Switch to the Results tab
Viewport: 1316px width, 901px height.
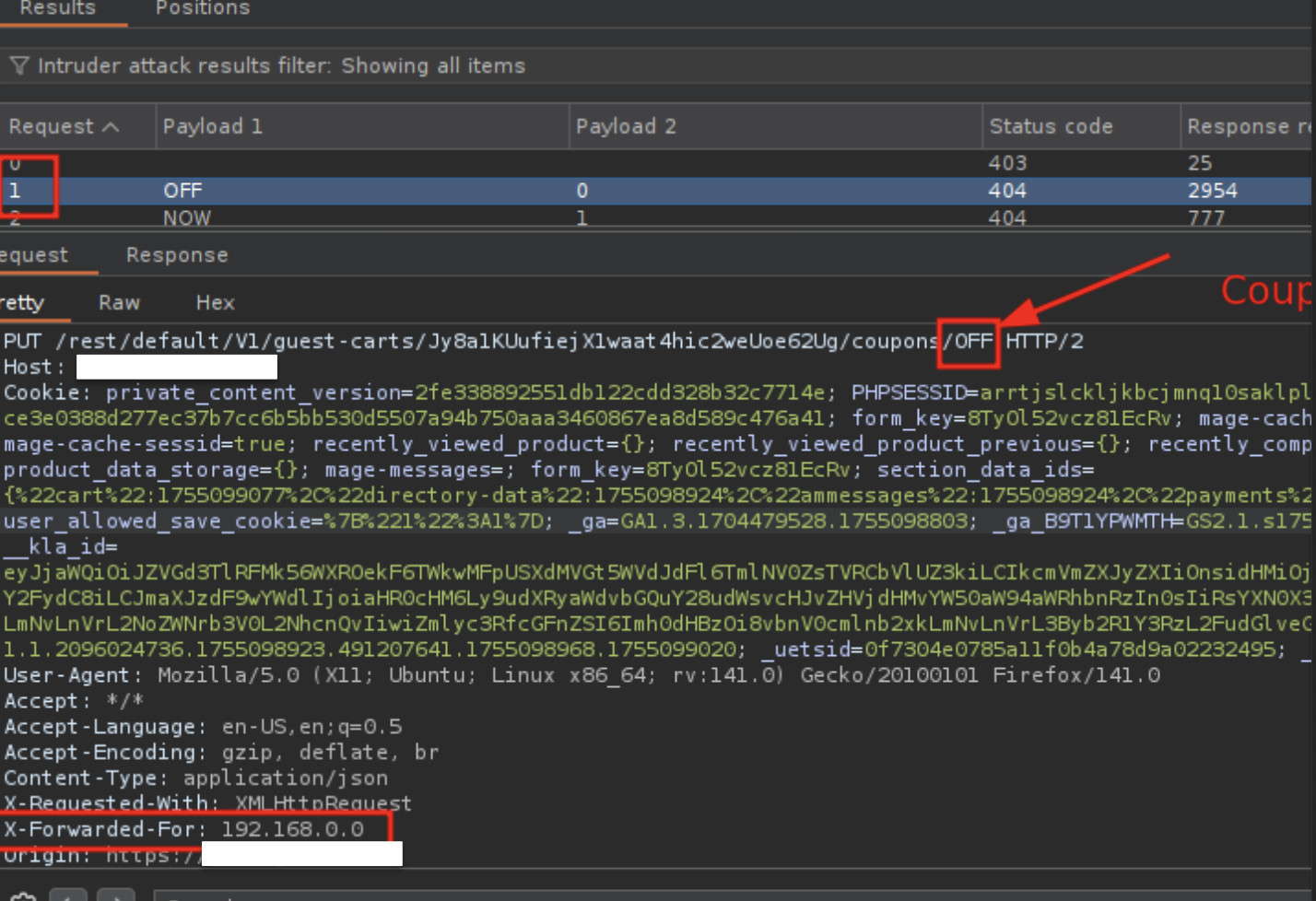[57, 9]
